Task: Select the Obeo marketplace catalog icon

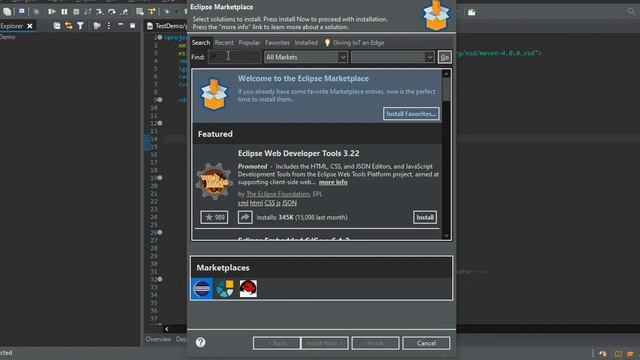Action: click(x=225, y=289)
